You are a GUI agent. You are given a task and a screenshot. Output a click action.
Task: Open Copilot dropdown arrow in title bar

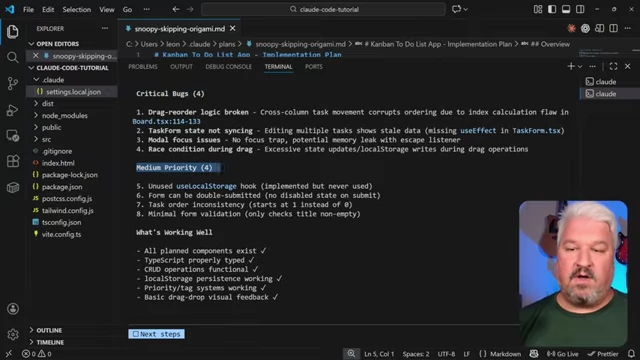click(x=465, y=9)
